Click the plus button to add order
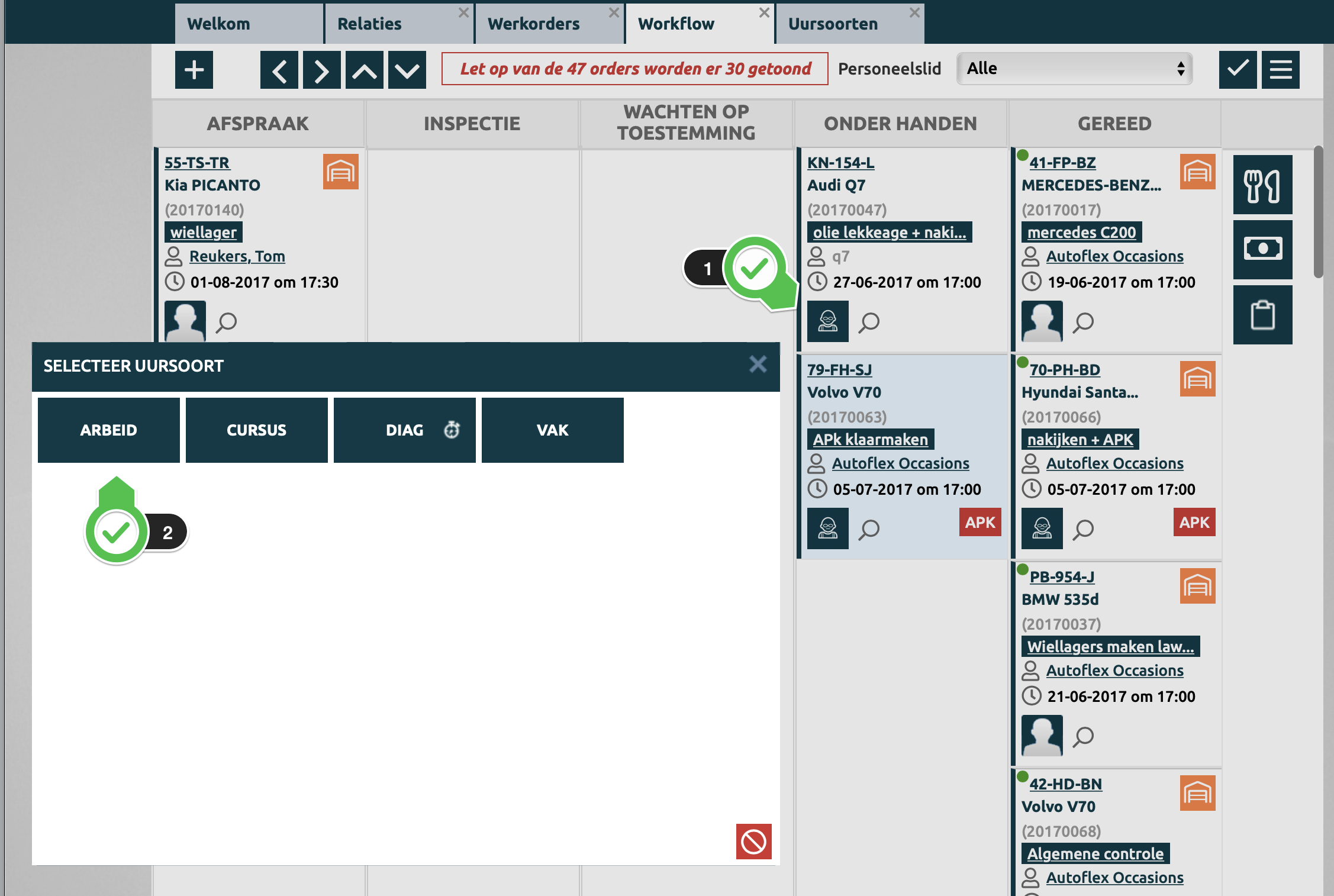 194,70
